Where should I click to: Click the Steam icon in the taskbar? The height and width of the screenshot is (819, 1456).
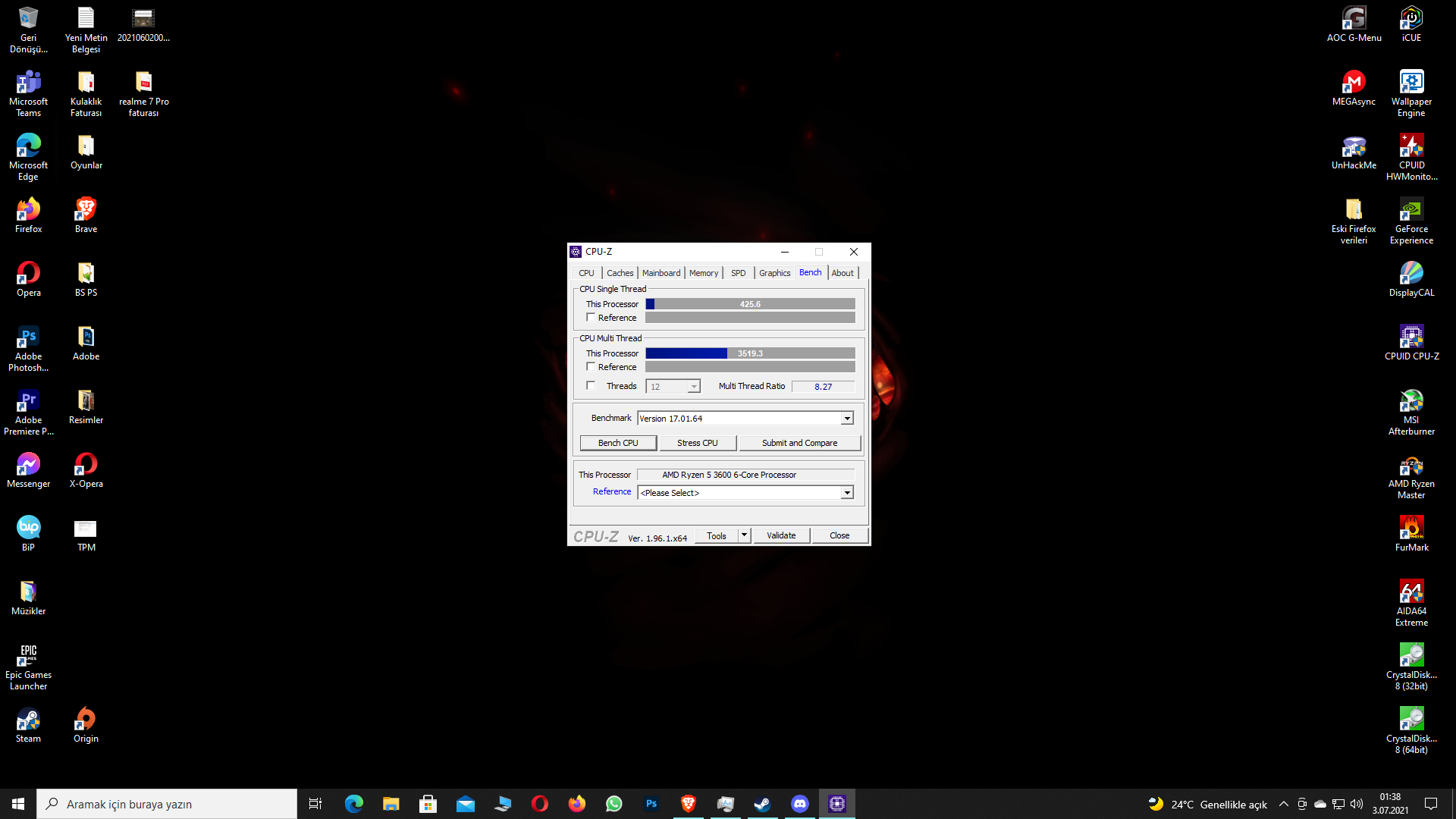[762, 804]
